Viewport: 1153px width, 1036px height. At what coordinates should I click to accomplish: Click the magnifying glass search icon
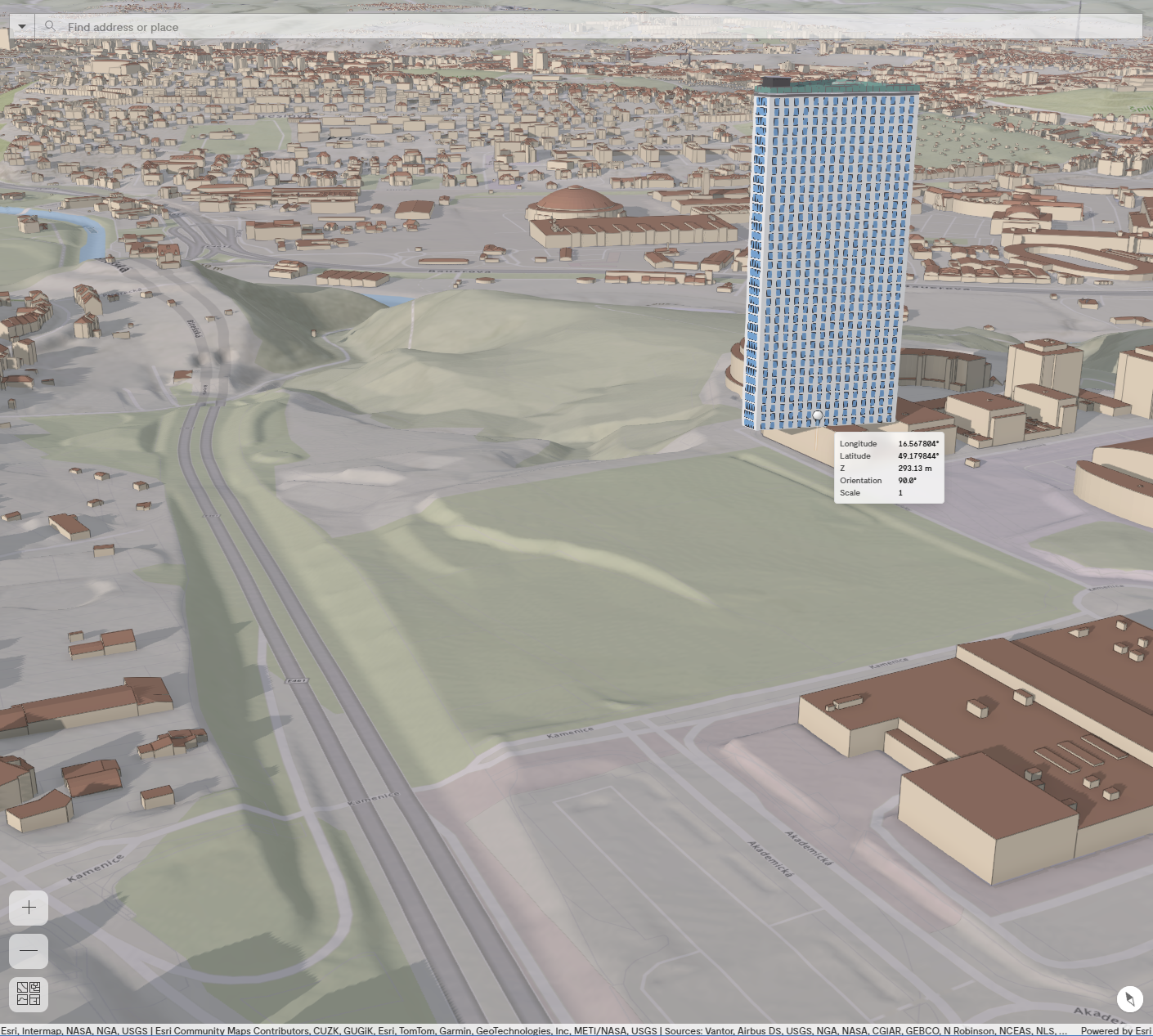coord(50,26)
